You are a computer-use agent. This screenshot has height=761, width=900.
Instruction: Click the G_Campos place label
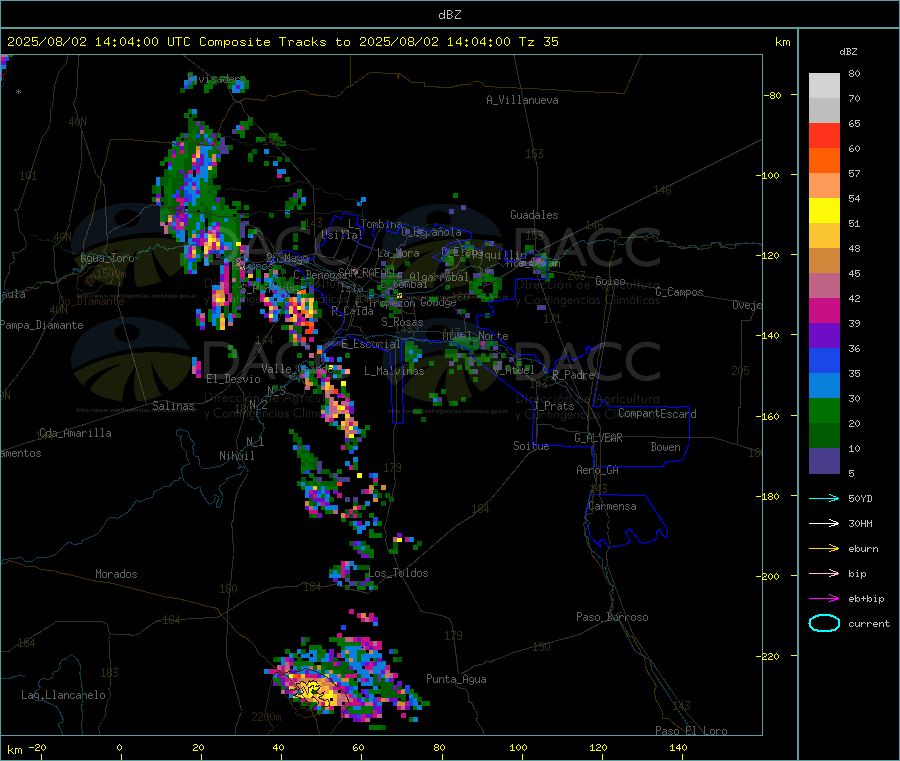pos(679,292)
